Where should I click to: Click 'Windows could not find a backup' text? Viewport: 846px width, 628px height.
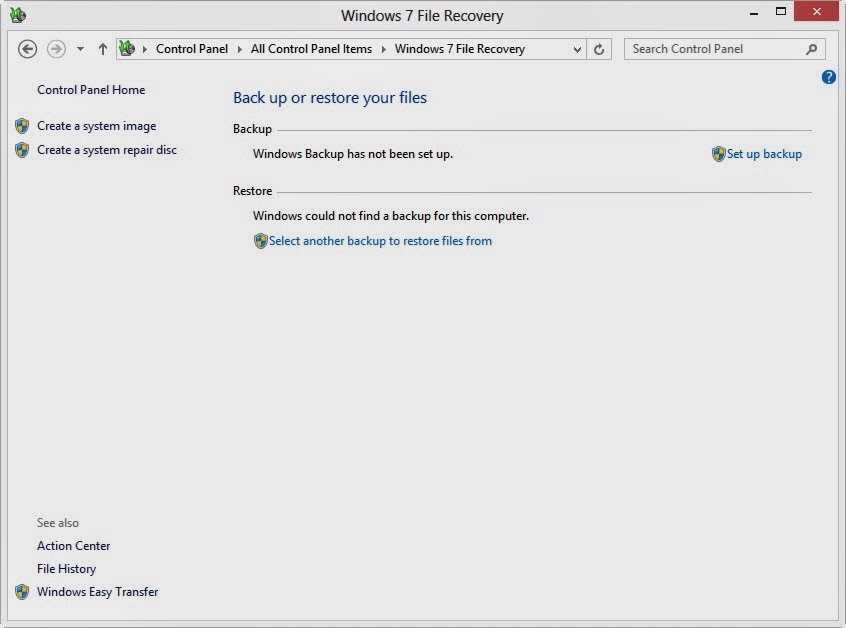[391, 216]
